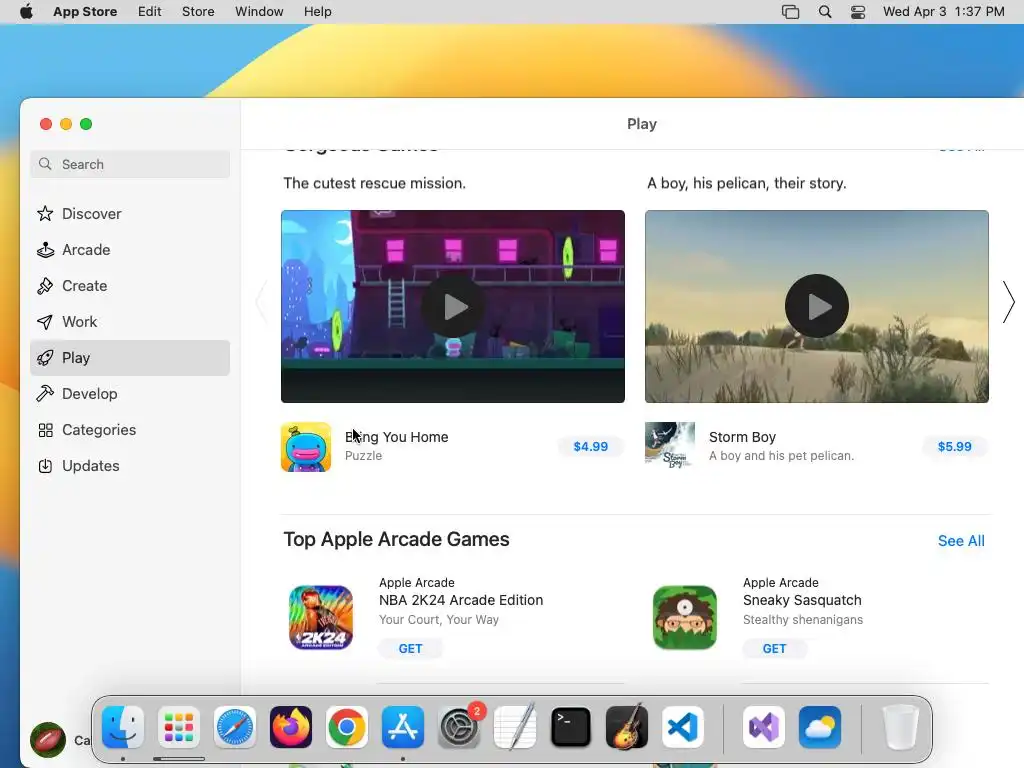Select the Play rocket icon

pyautogui.click(x=45, y=358)
